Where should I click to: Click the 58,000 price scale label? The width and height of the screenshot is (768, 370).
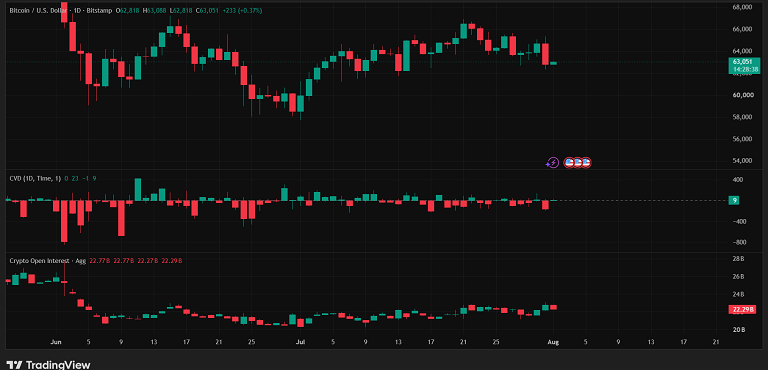(x=743, y=117)
